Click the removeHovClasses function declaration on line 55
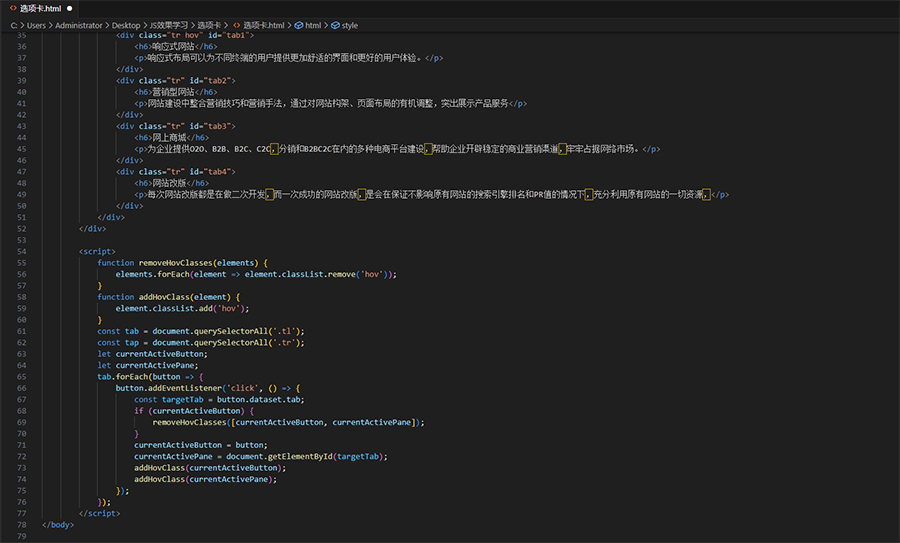This screenshot has height=543, width=900. point(182,263)
